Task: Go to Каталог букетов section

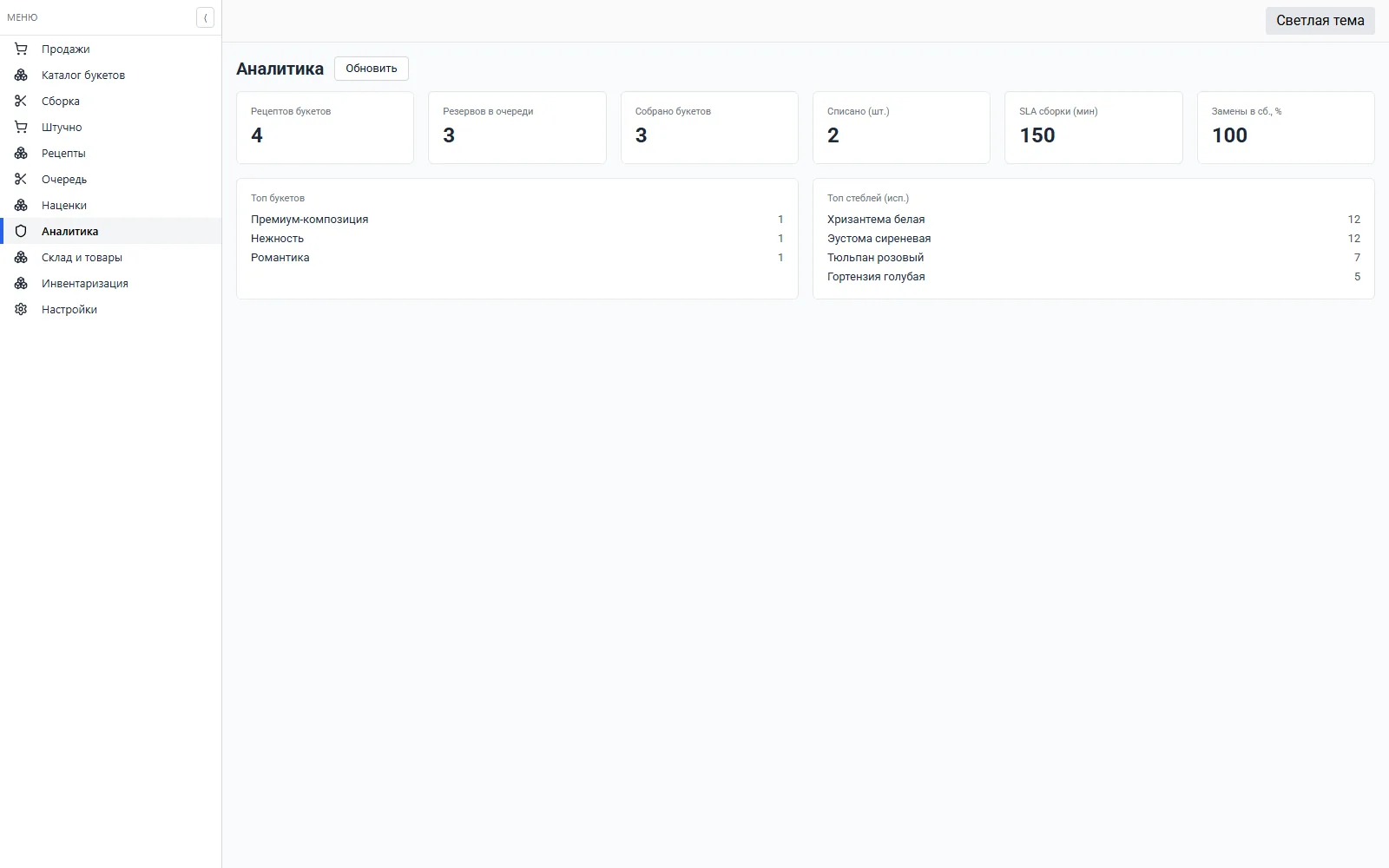Action: [111, 75]
